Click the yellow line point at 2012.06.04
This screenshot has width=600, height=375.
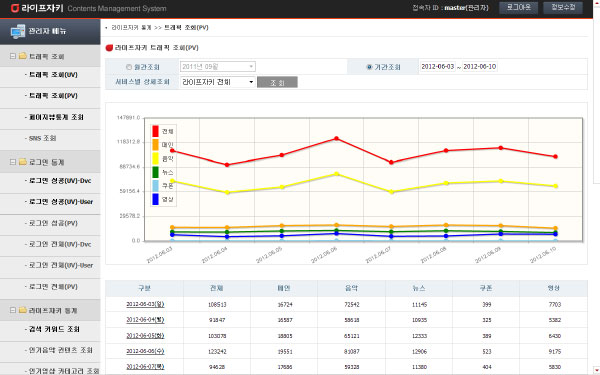click(x=227, y=192)
